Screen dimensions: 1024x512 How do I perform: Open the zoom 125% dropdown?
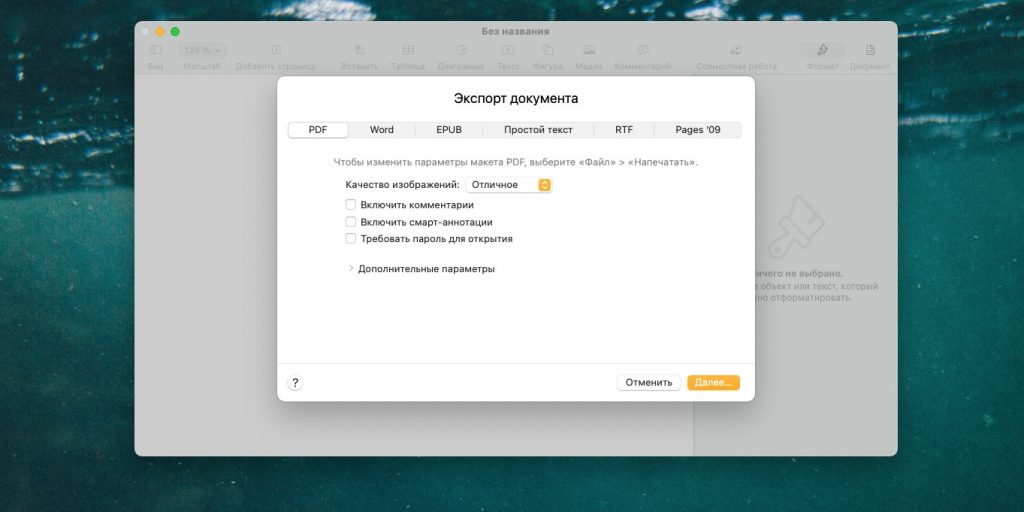[202, 50]
